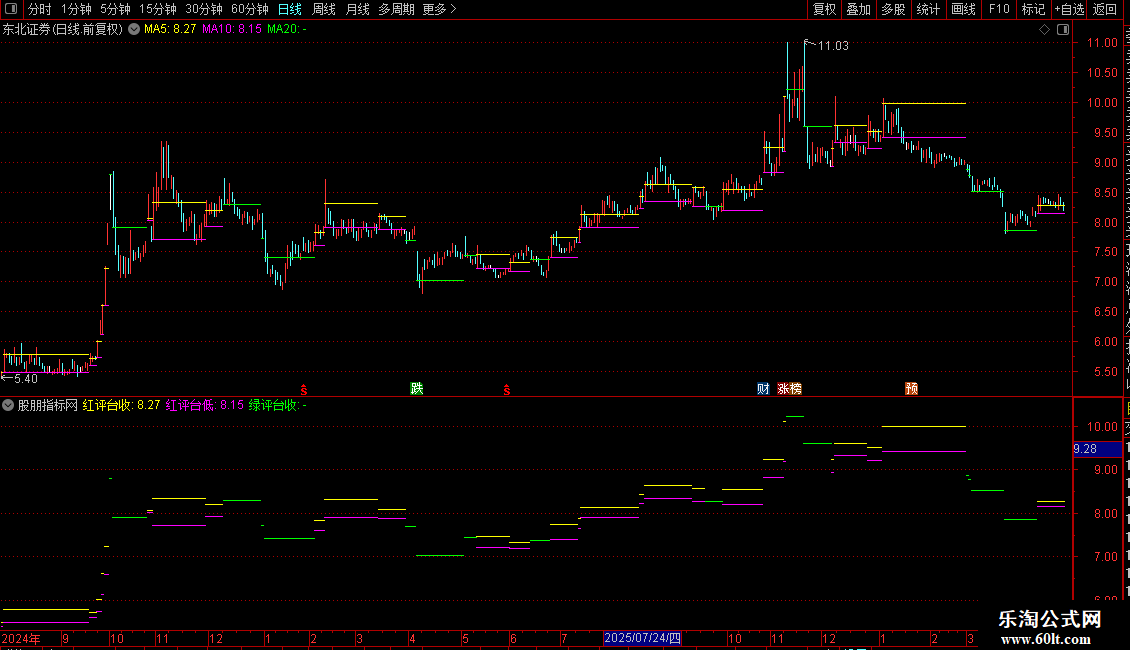Click the 东北证券(日线.前复权) title
Image resolution: width=1130 pixels, height=650 pixels.
point(63,30)
